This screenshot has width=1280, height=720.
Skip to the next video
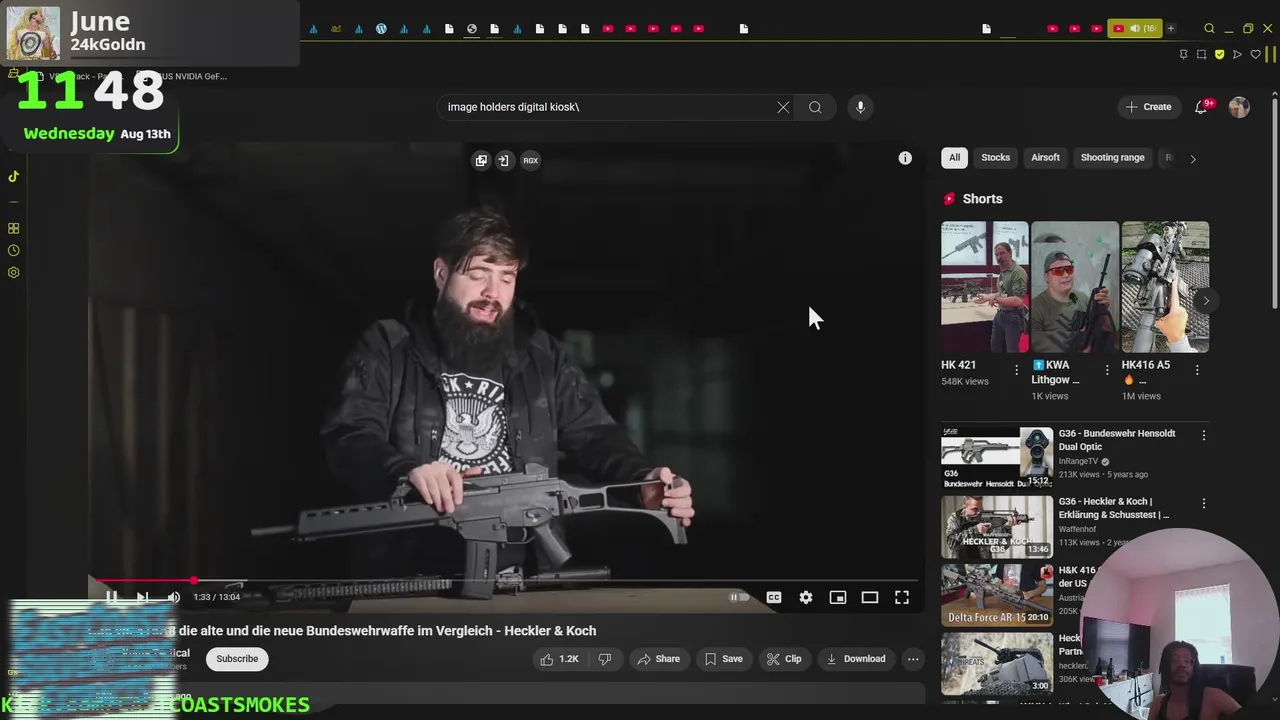(x=142, y=597)
